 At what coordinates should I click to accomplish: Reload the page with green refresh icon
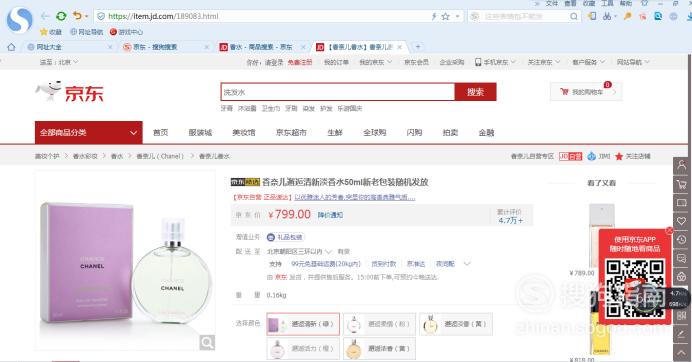[61, 16]
